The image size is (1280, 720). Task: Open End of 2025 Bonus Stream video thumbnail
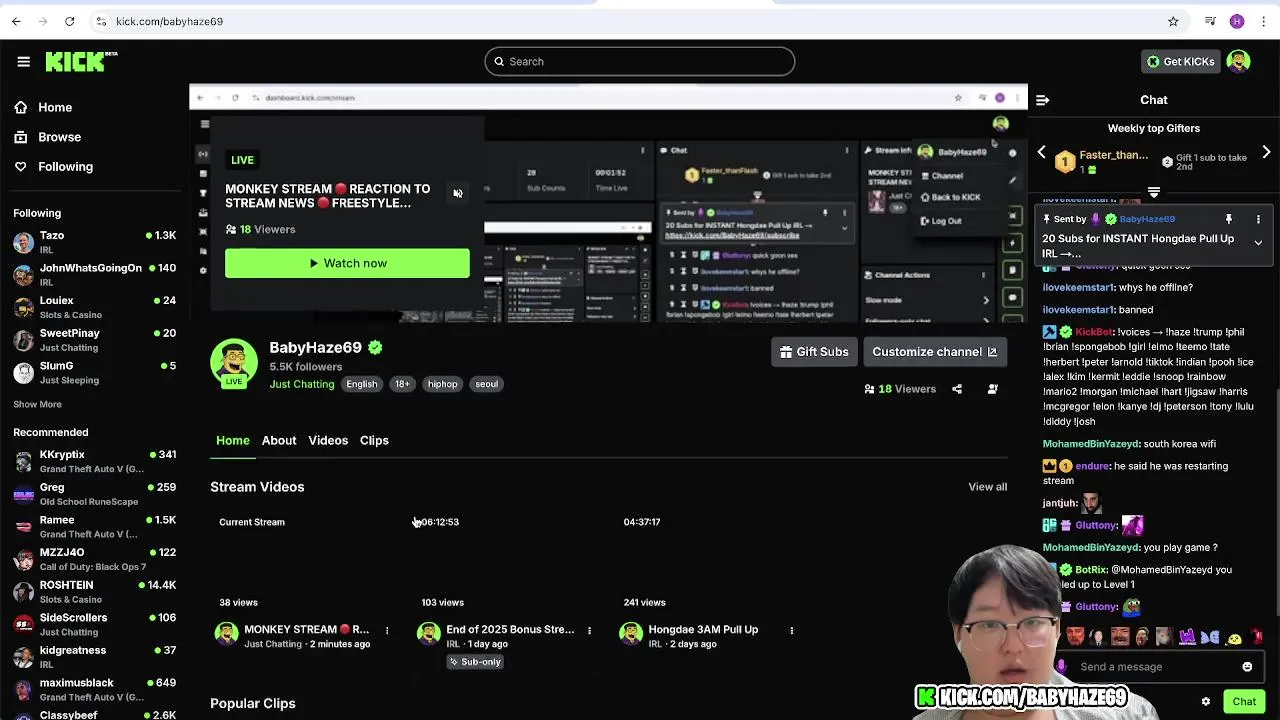[x=509, y=562]
